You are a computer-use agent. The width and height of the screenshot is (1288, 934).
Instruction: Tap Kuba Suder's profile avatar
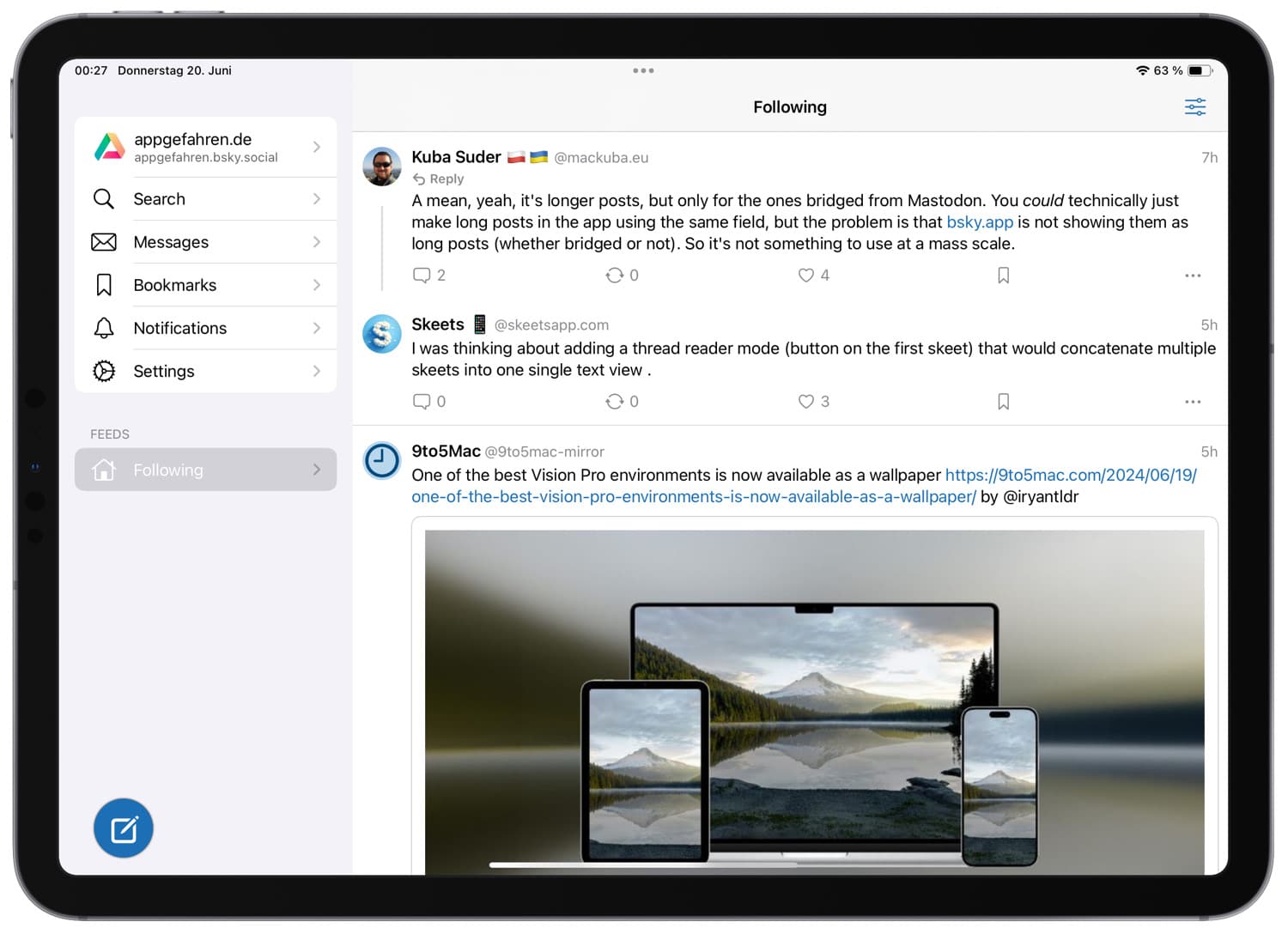pyautogui.click(x=381, y=167)
